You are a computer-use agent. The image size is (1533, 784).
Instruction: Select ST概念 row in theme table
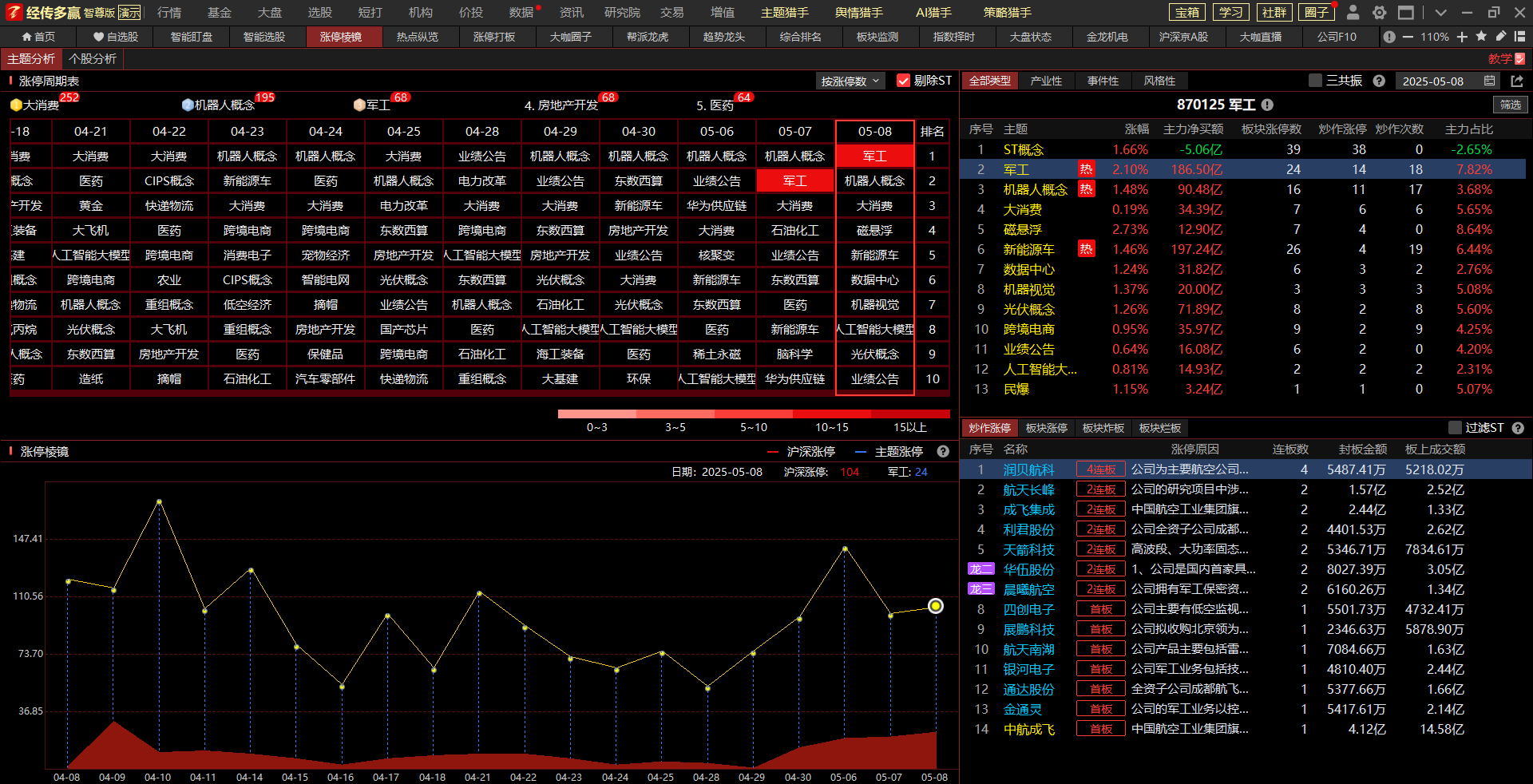click(1242, 149)
